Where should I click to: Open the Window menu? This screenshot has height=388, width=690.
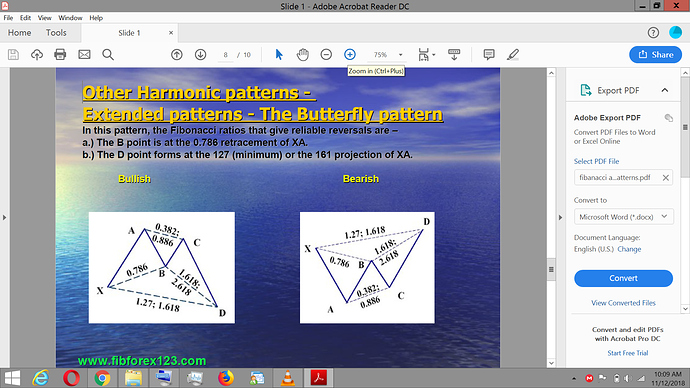coord(70,18)
